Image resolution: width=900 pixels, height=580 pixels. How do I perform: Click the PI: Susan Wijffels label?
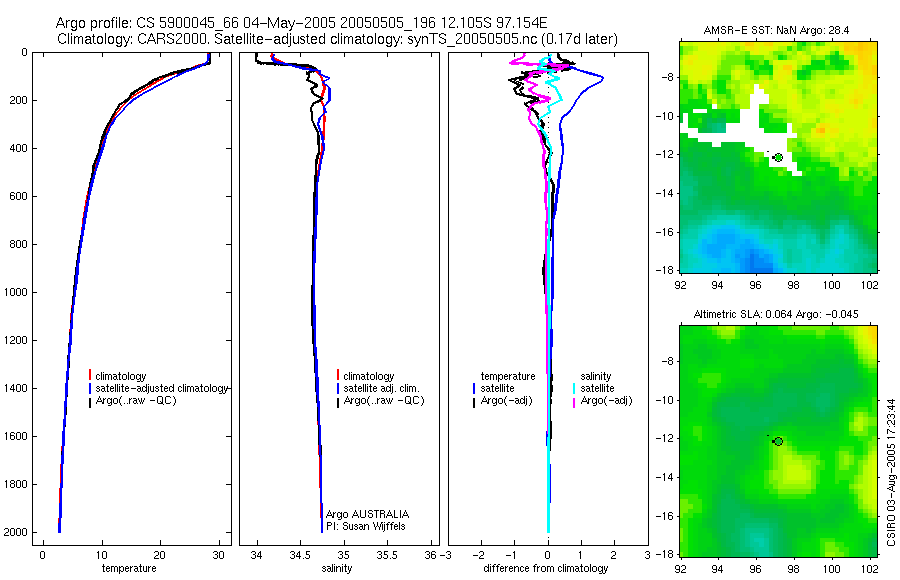pyautogui.click(x=366, y=526)
